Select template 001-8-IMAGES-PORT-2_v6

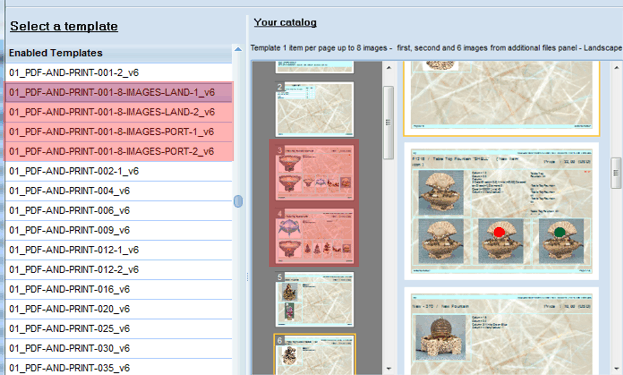[x=119, y=151]
